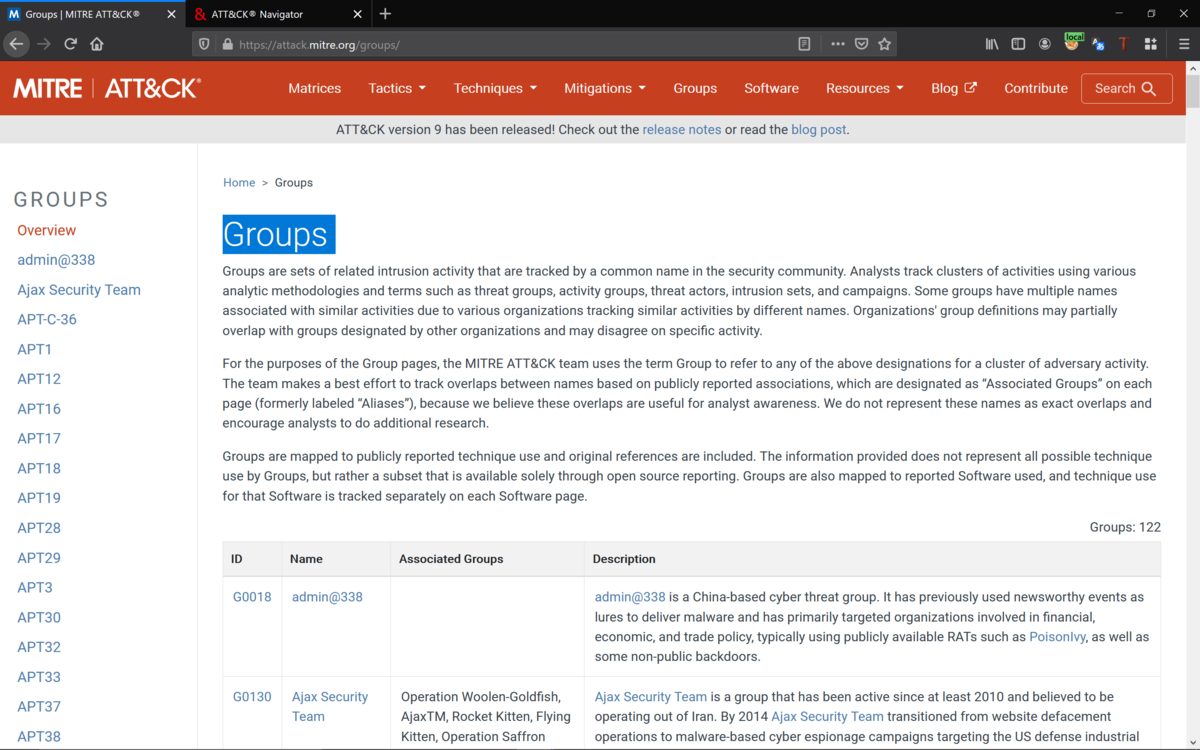Click the translate extension icon

(1098, 44)
